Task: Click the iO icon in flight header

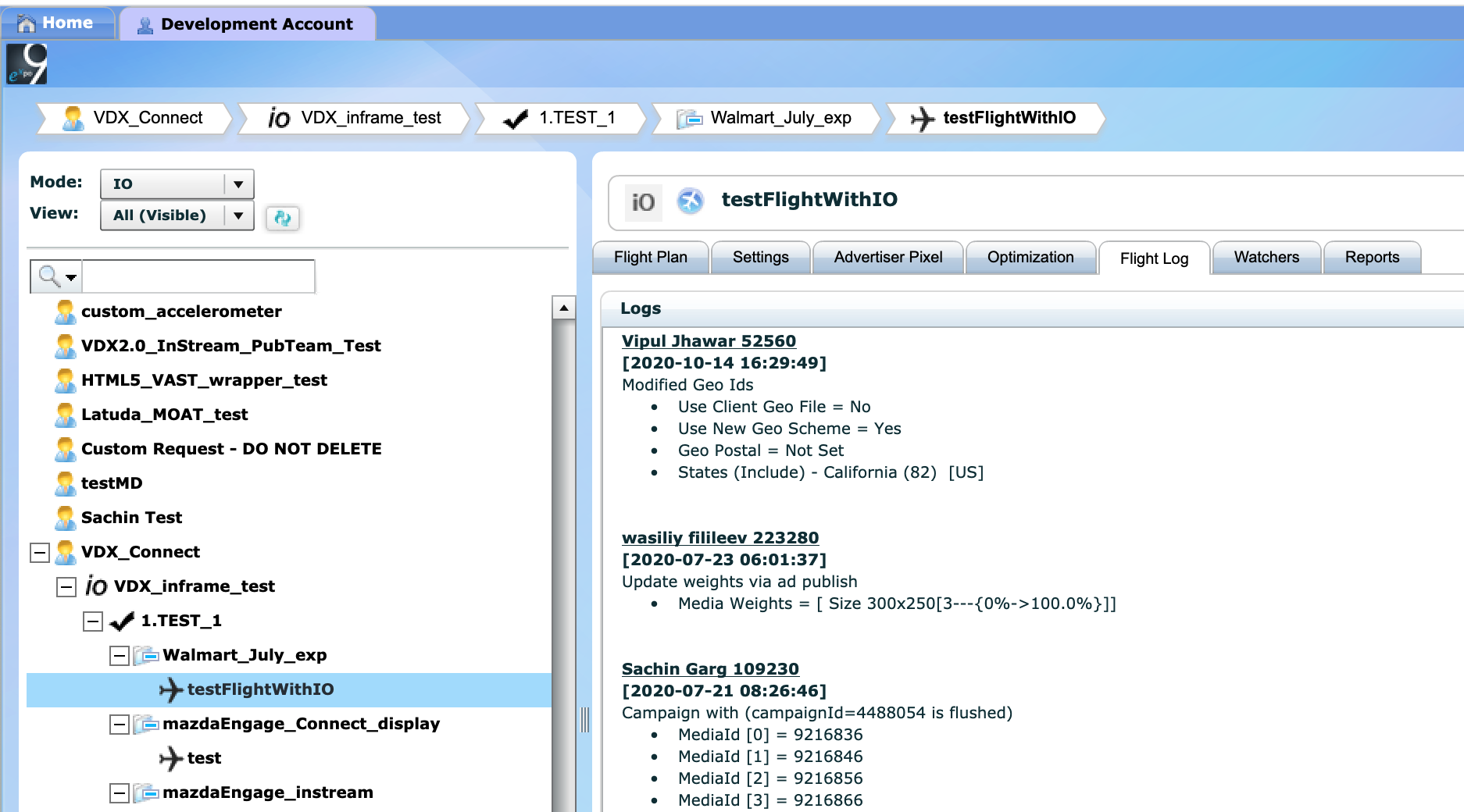Action: (643, 202)
